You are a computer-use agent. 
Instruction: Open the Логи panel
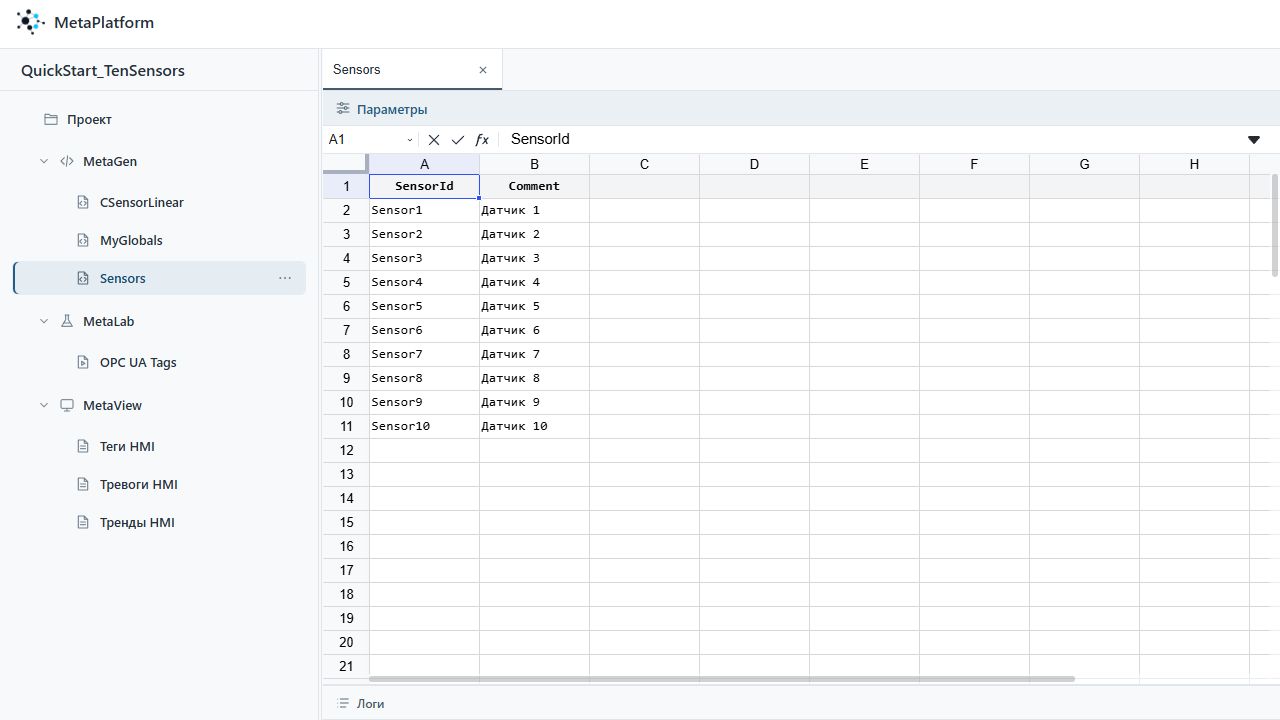click(361, 704)
